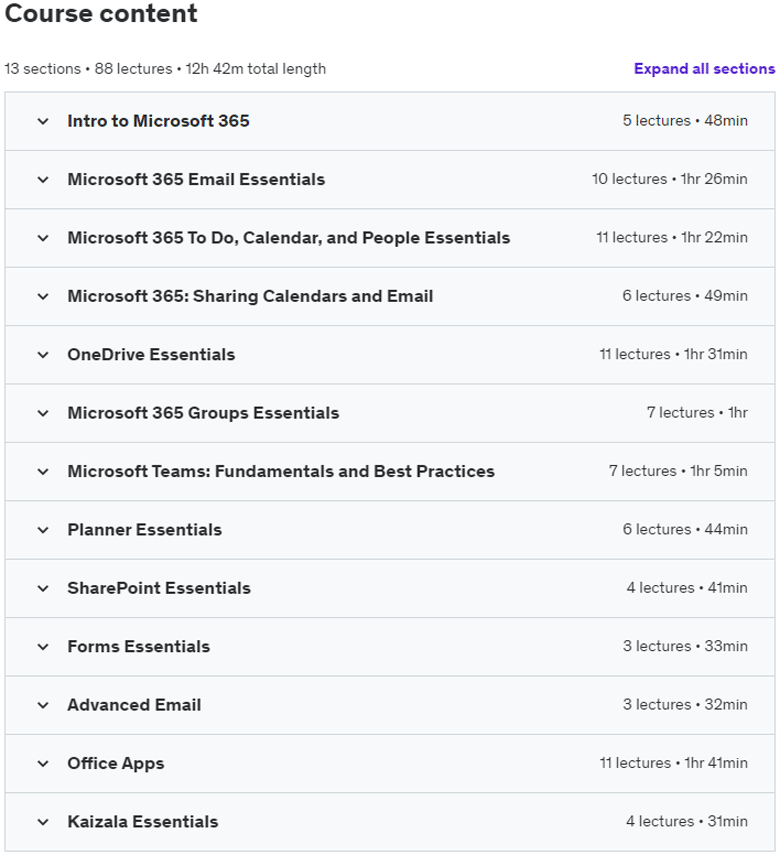Expand chevron beside OneDrive Essentials
Viewport: 780px width, 855px height.
click(43, 354)
